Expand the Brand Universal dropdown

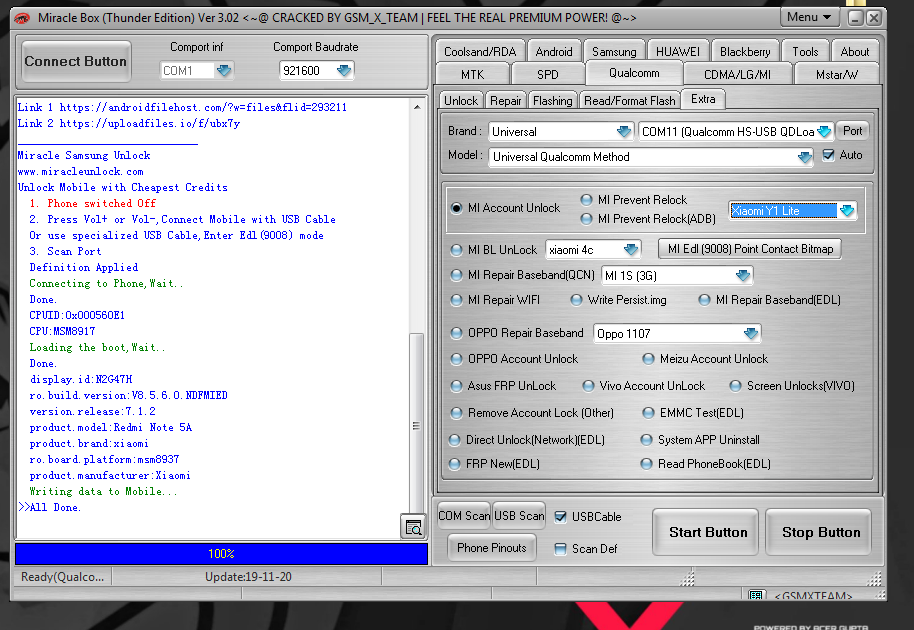tap(624, 131)
